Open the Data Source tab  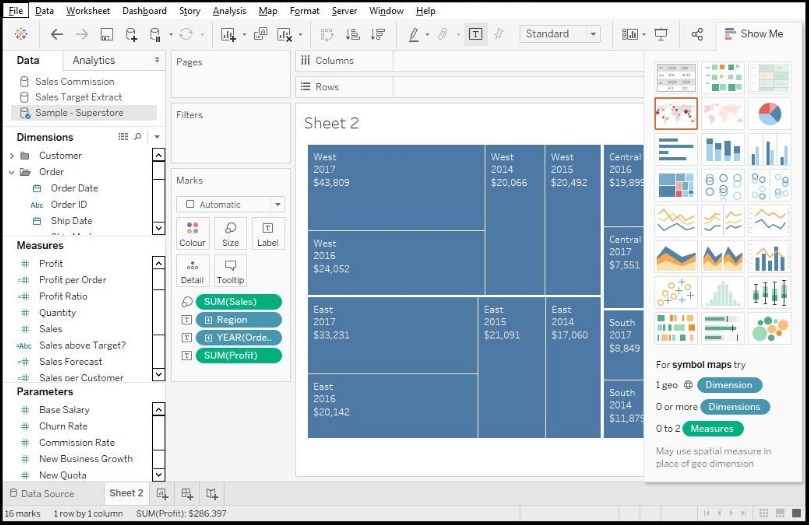coord(42,494)
